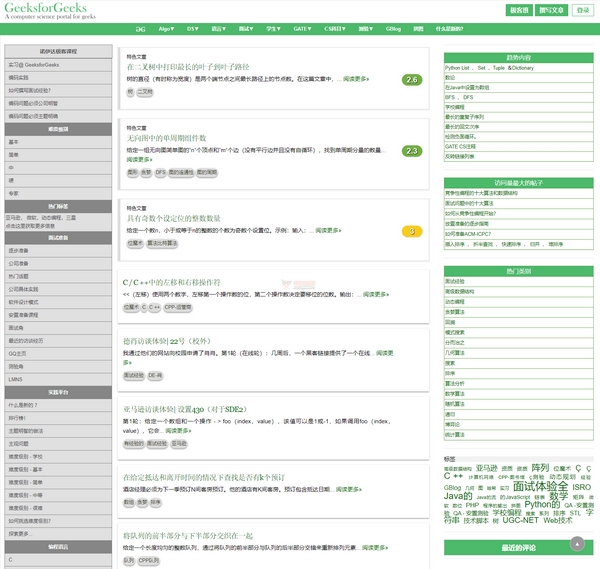The height and width of the screenshot is (569, 600).
Task: Select 基本 difficulty in left sidebar
Action: coord(58,142)
